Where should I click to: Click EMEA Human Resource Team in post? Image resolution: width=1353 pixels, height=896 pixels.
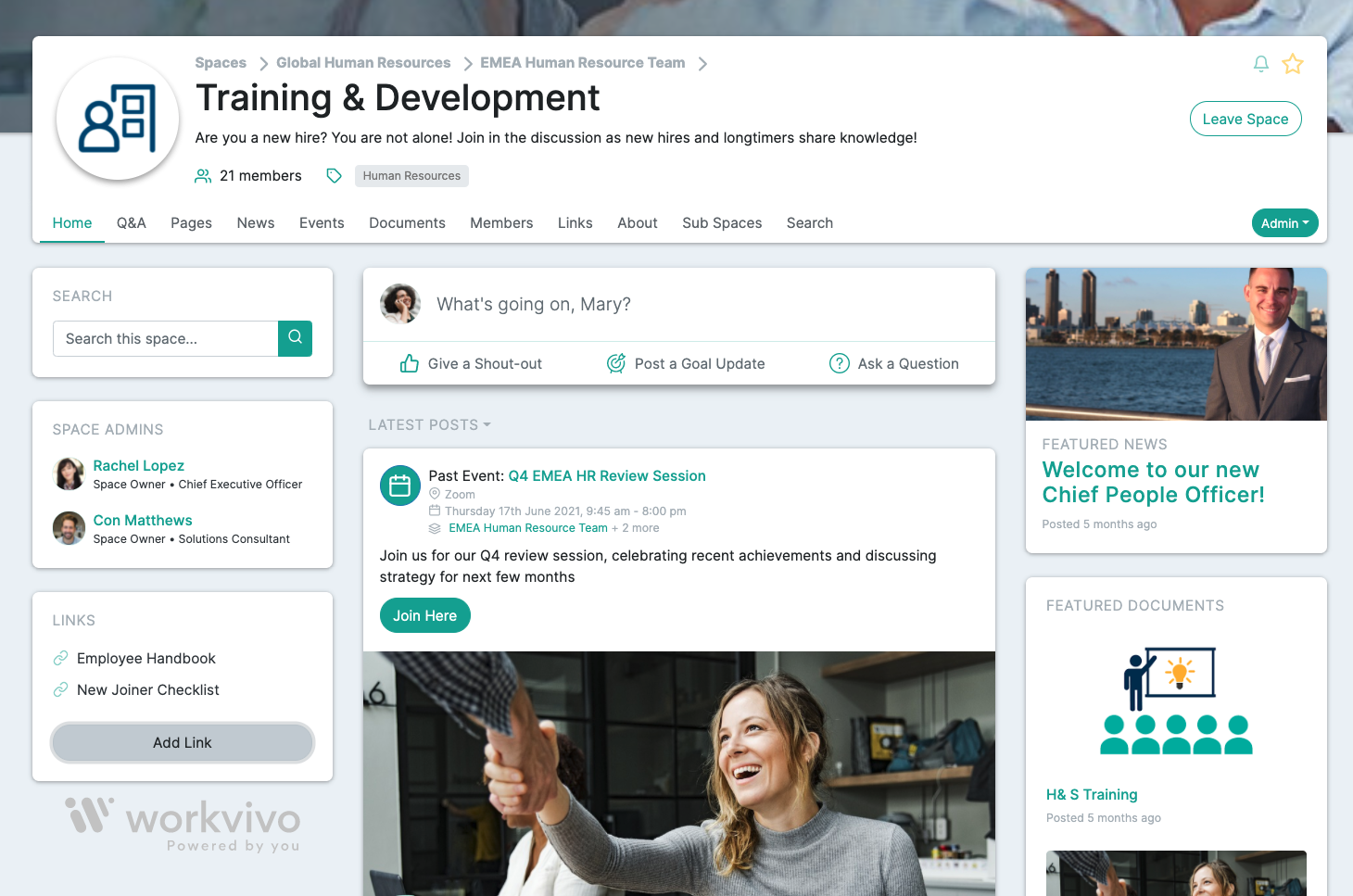click(x=528, y=528)
